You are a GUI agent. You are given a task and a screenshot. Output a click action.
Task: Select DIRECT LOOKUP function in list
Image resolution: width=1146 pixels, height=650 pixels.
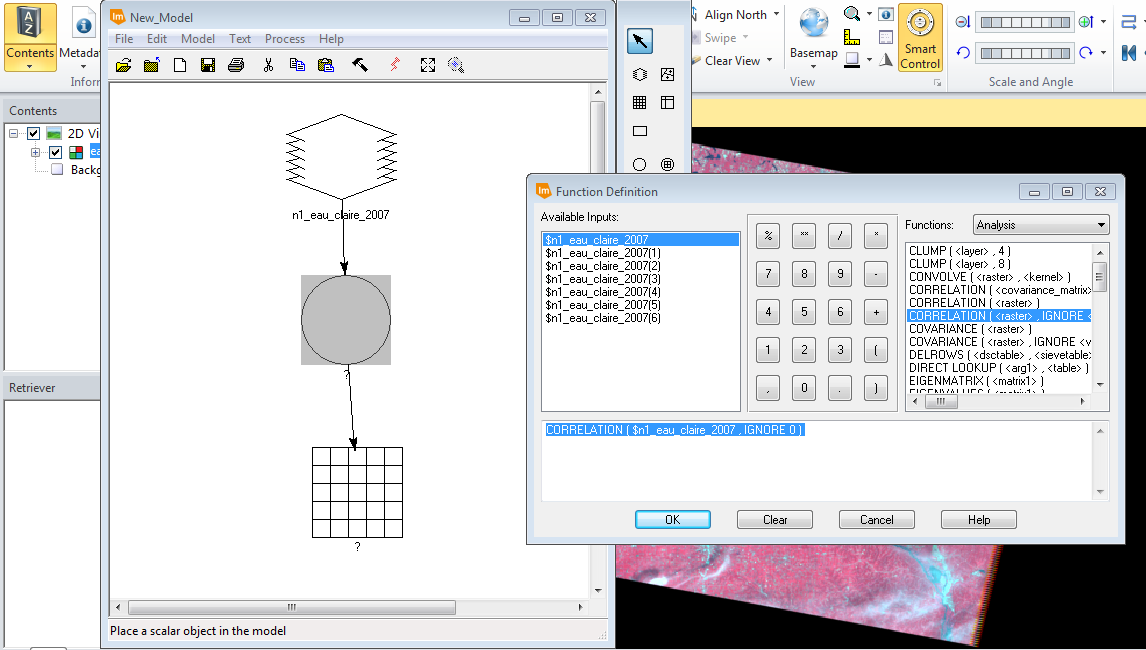click(998, 369)
